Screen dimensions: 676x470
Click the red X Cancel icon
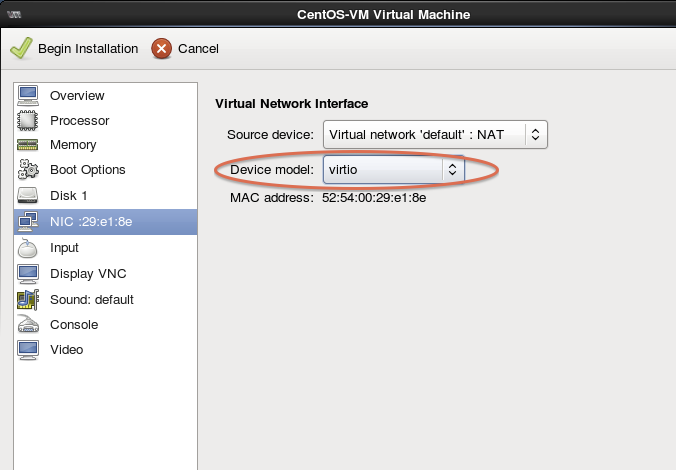pyautogui.click(x=161, y=48)
